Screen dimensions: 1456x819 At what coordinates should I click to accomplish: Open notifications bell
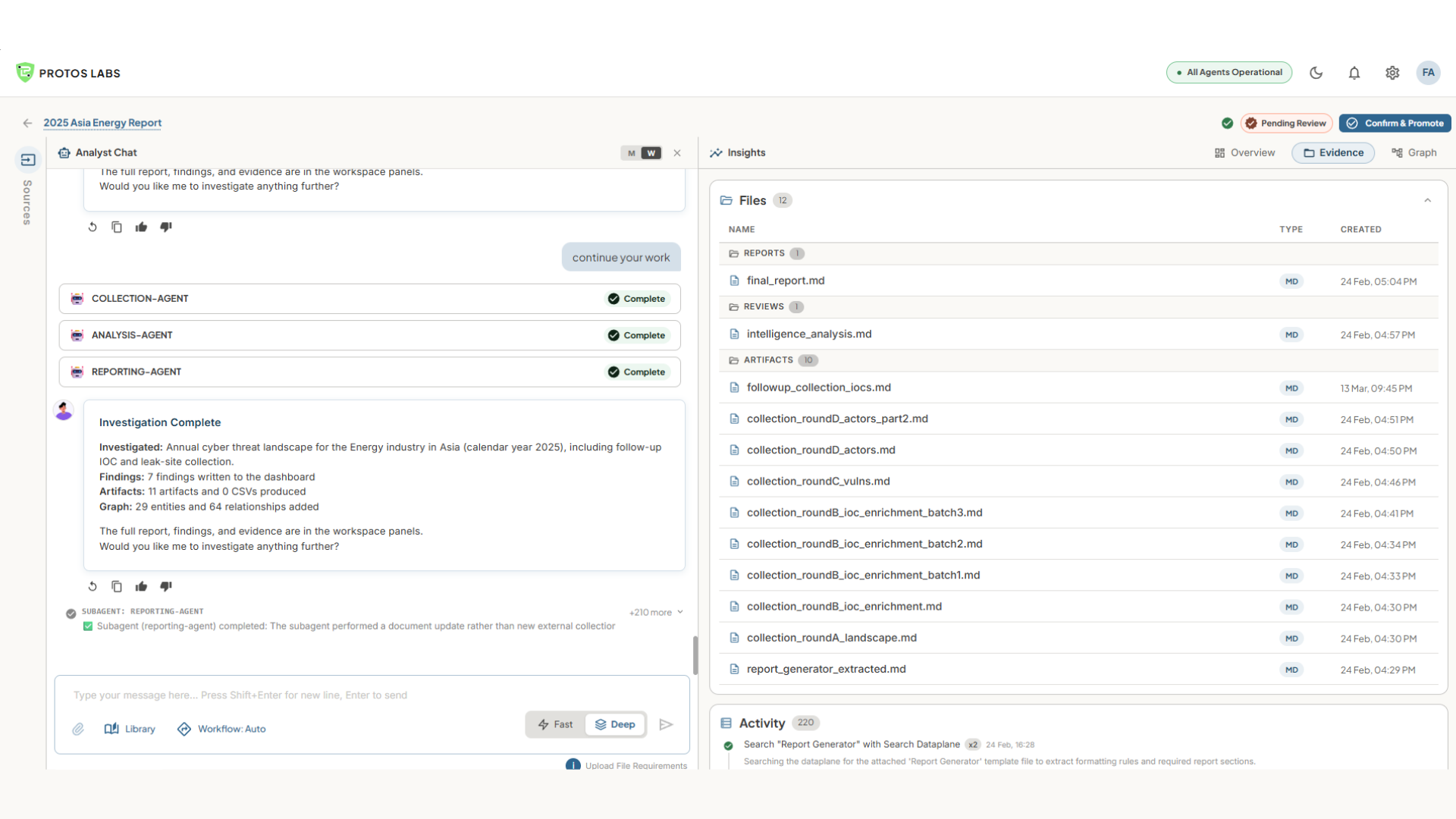(1354, 73)
